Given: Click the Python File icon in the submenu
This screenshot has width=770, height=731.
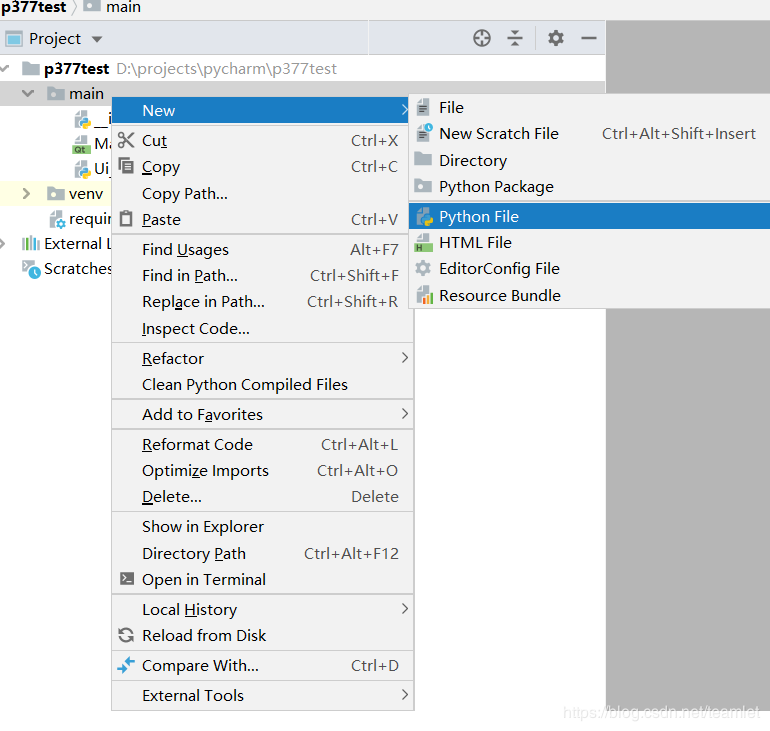Looking at the screenshot, I should tap(424, 216).
